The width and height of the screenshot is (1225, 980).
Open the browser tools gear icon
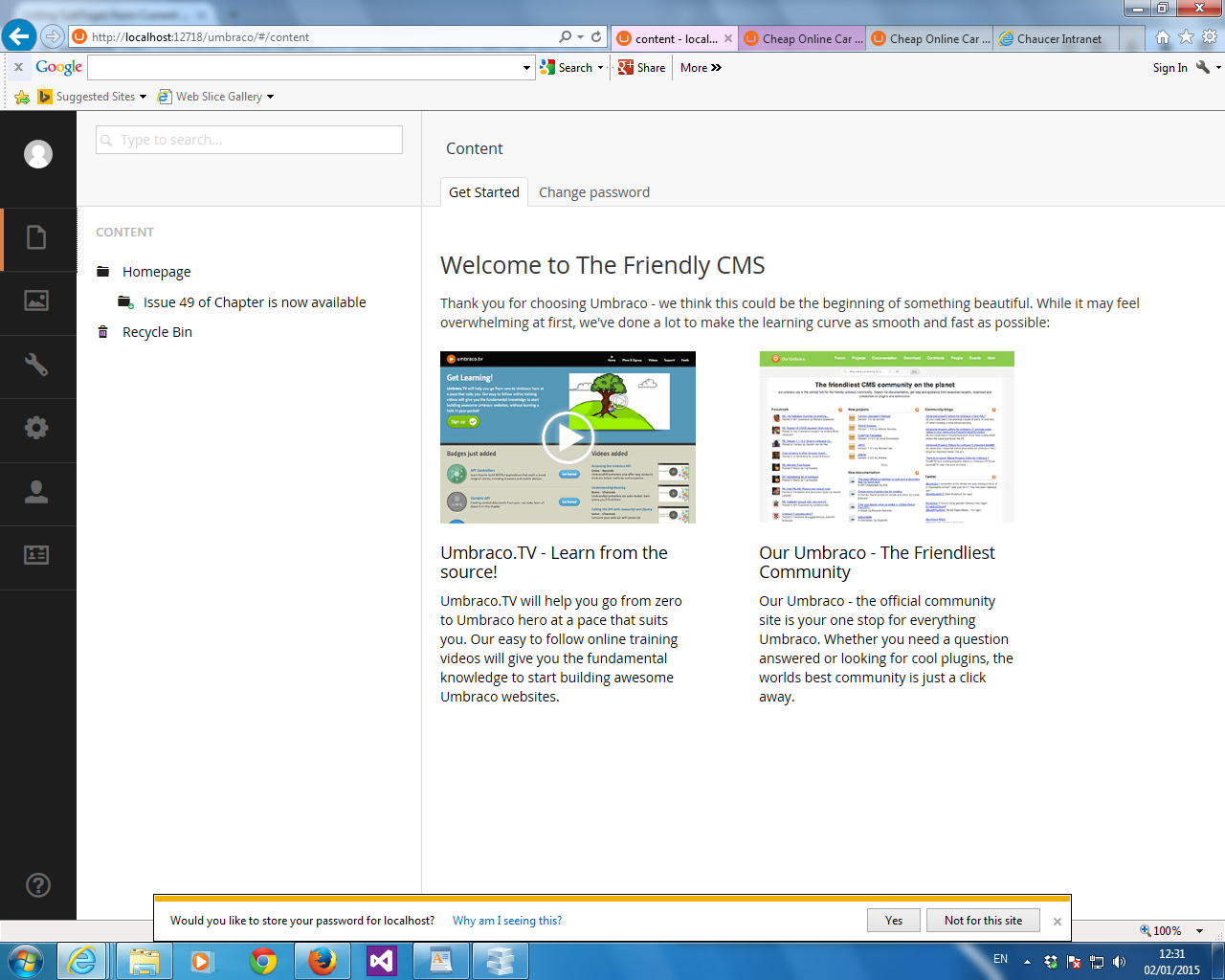(1210, 37)
